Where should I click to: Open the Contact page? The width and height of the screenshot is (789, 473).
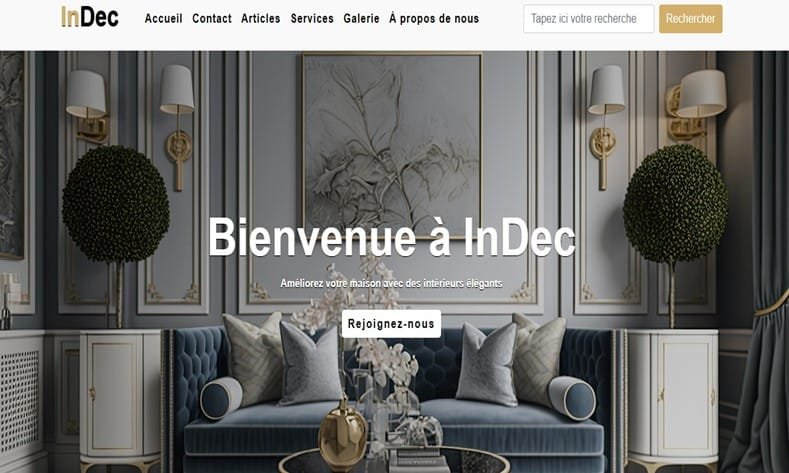212,19
